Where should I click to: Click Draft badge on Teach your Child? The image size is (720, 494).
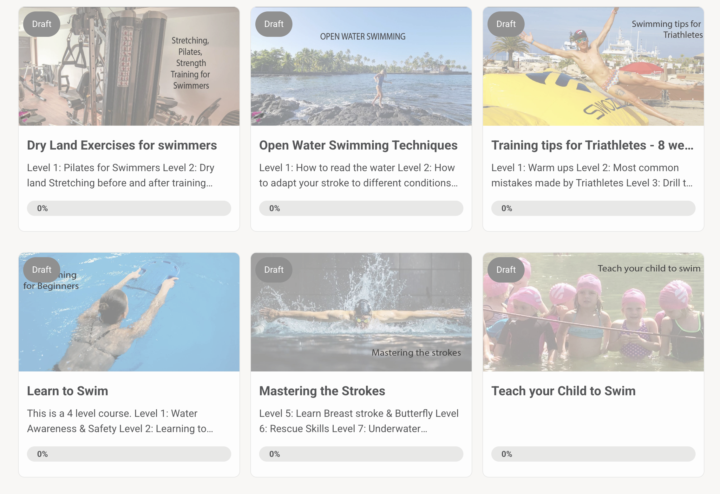506,269
